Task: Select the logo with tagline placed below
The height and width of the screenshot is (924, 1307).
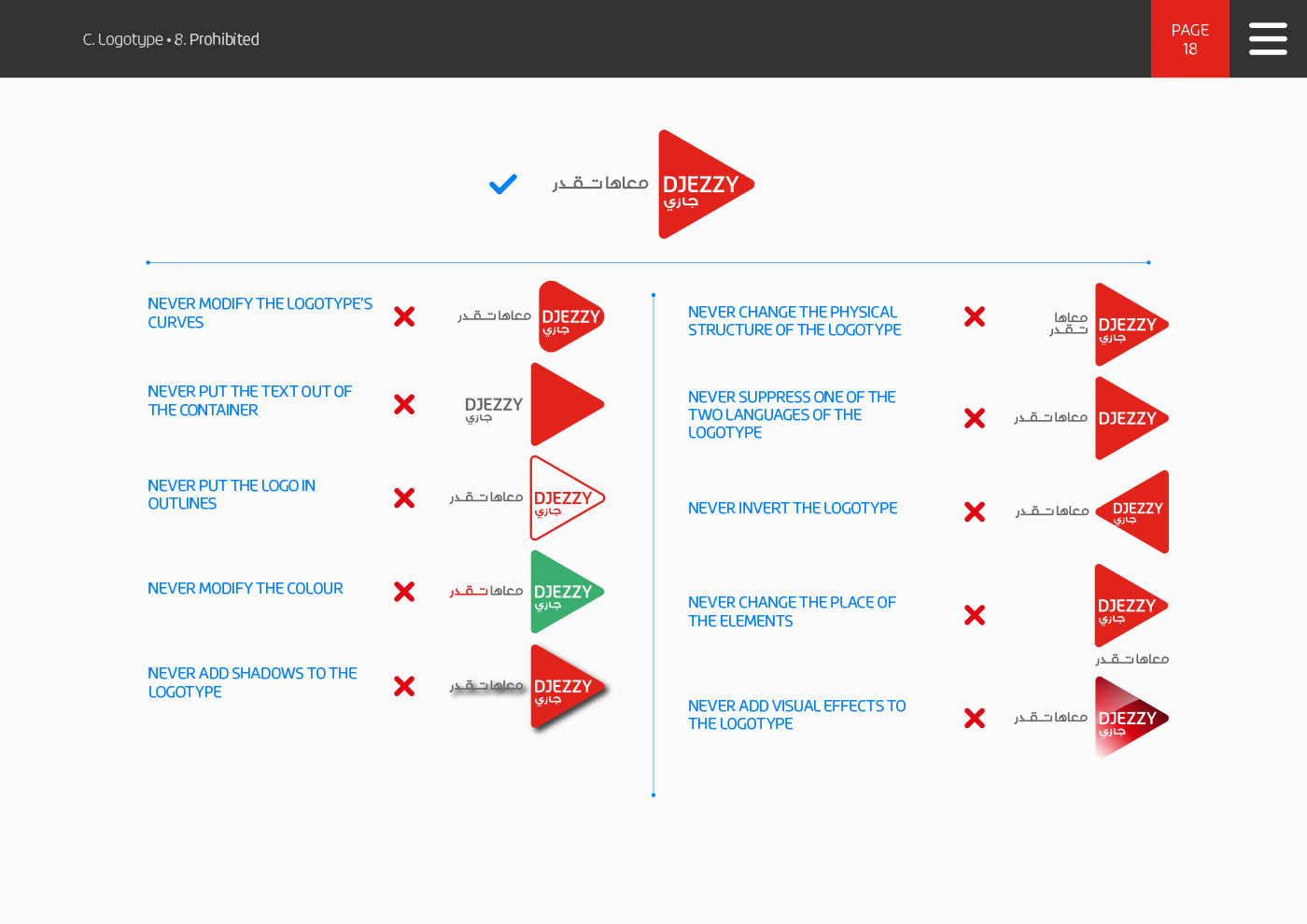Action: (x=1131, y=606)
